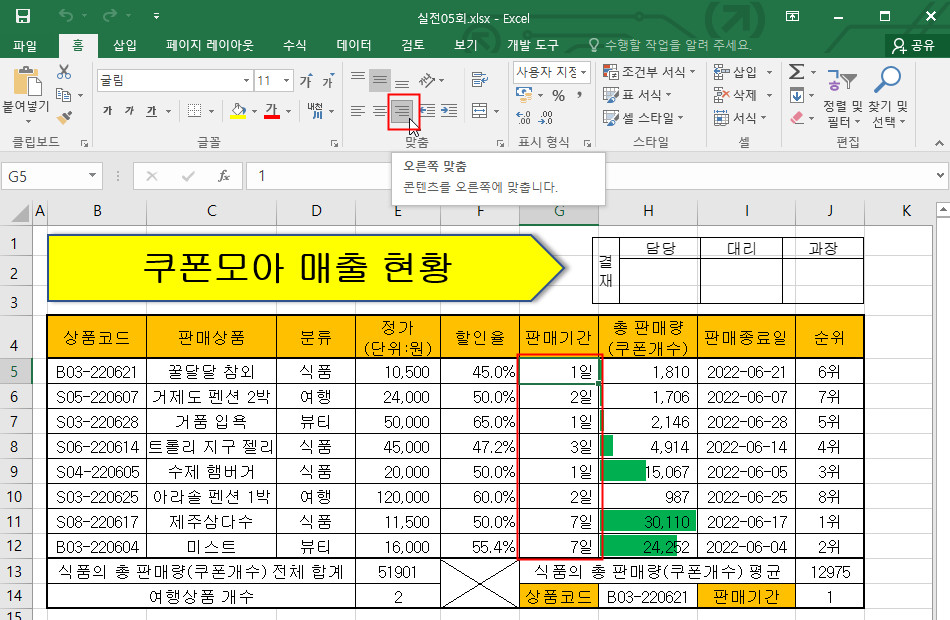Apply the yellow fill color swatch
The image size is (950, 620).
[x=238, y=111]
